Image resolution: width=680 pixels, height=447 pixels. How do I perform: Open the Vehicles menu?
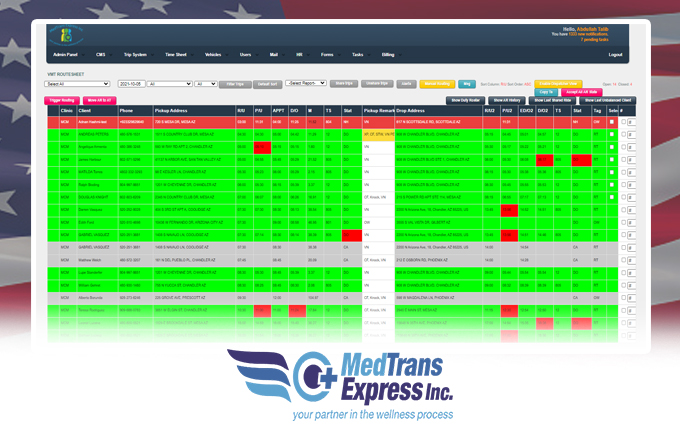coord(213,55)
